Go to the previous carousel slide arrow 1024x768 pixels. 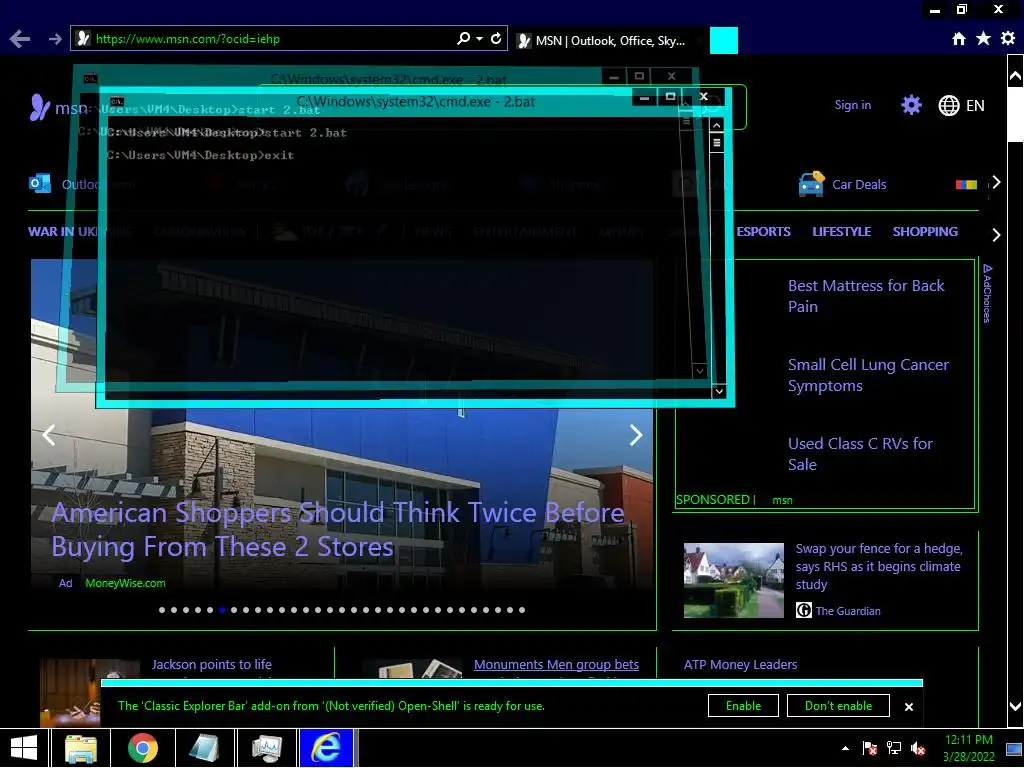(49, 435)
